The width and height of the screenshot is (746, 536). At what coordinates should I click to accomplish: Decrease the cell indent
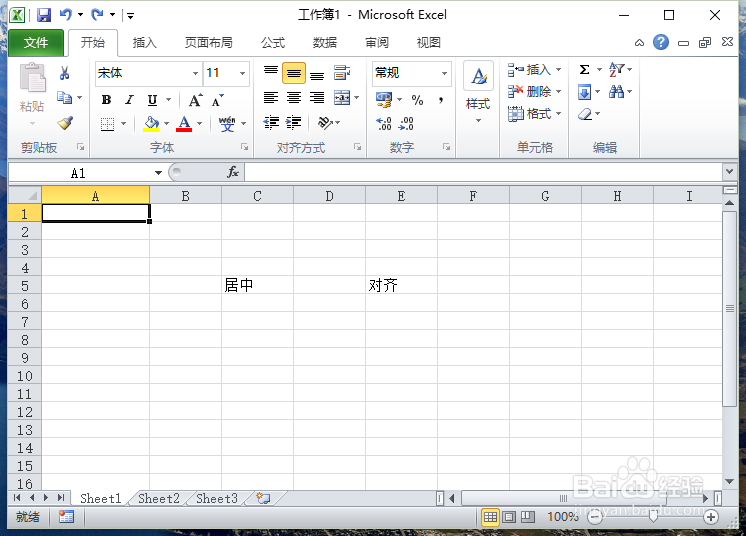[x=271, y=123]
